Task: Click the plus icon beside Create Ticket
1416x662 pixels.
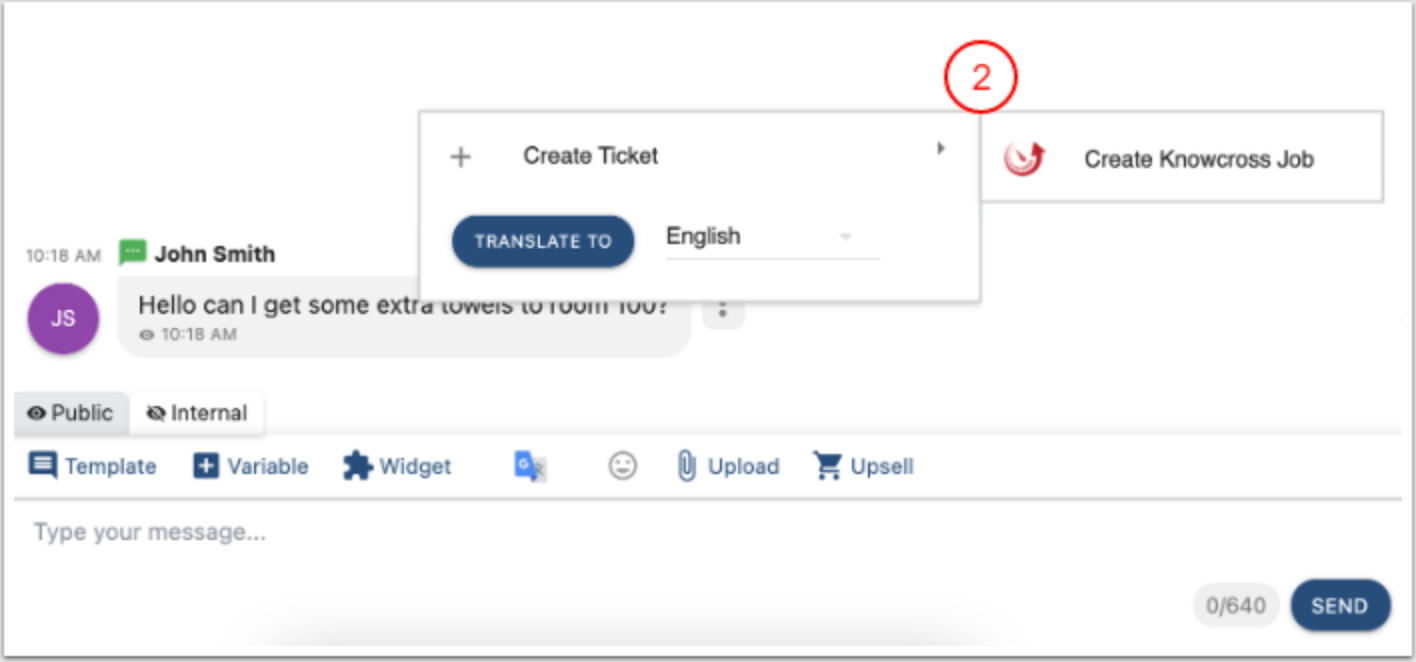Action: point(460,157)
